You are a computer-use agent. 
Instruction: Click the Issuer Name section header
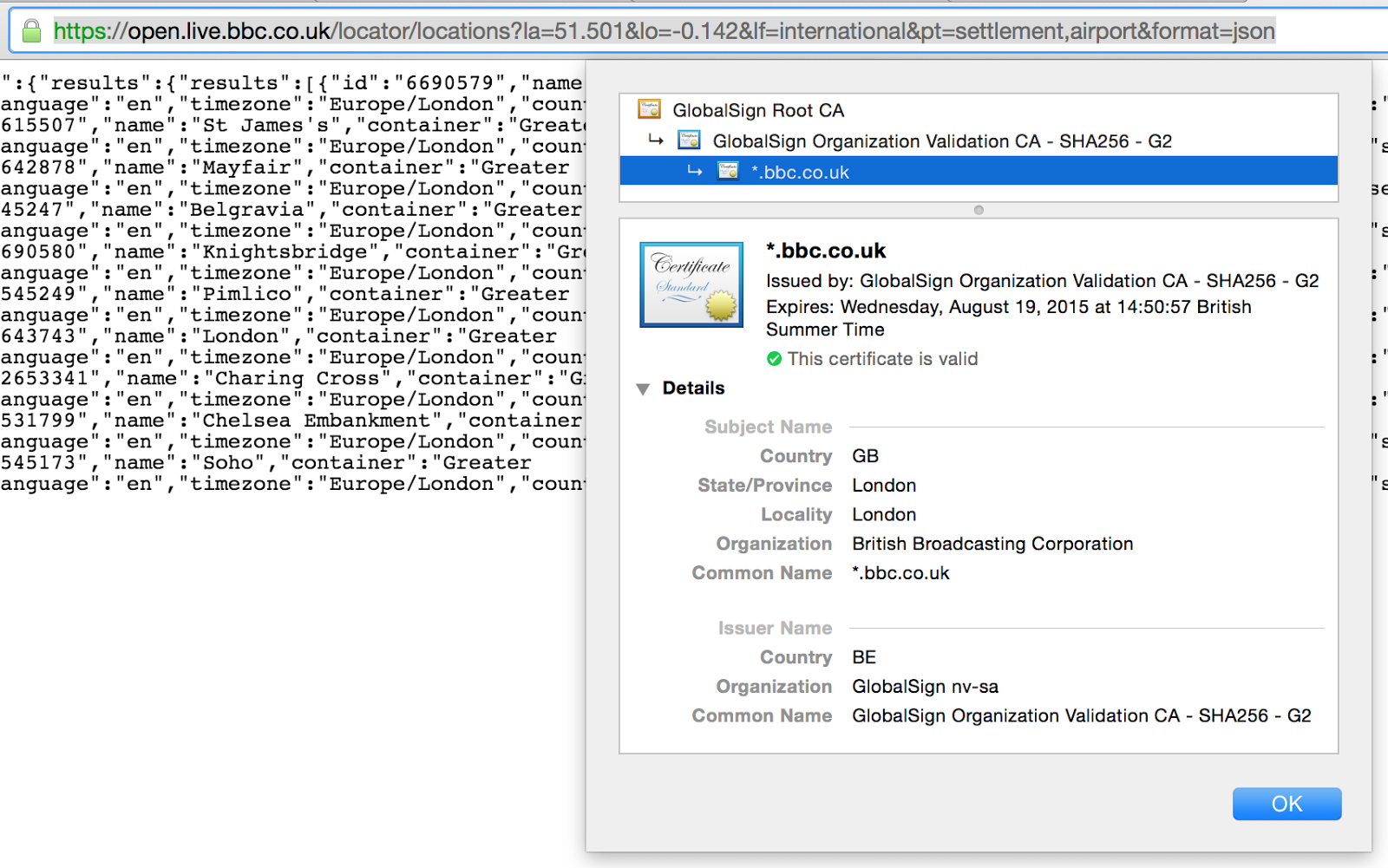775,628
